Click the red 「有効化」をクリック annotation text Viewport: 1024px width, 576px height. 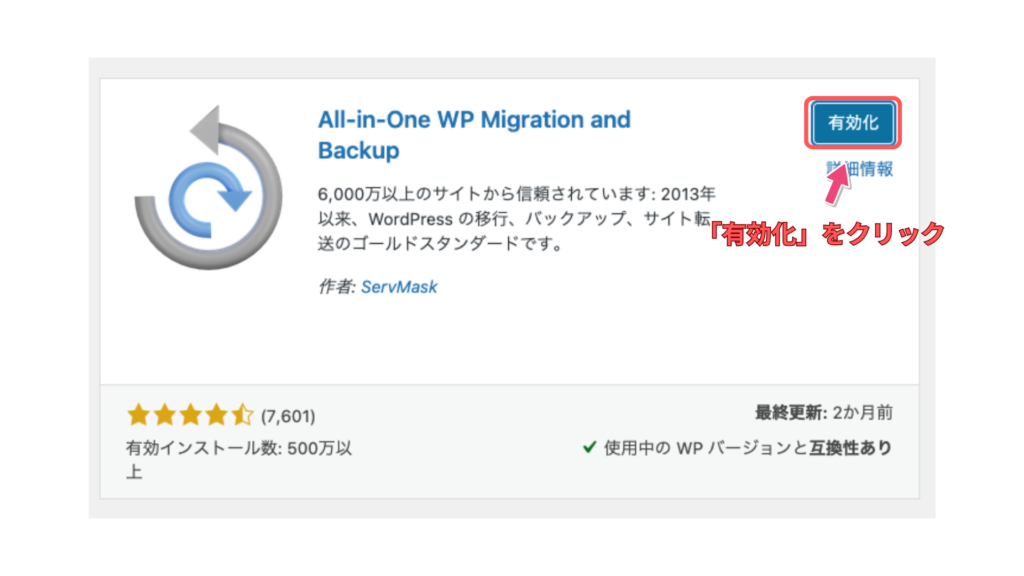click(826, 234)
